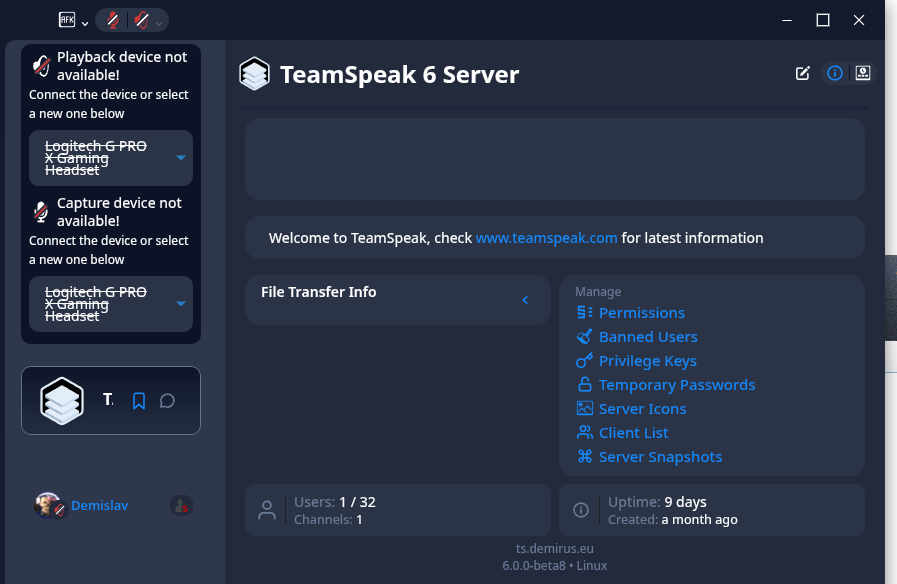Click the '6.0.0-beta8 • Linux' version text
Screen dimensions: 897x584
pyautogui.click(x=554, y=566)
